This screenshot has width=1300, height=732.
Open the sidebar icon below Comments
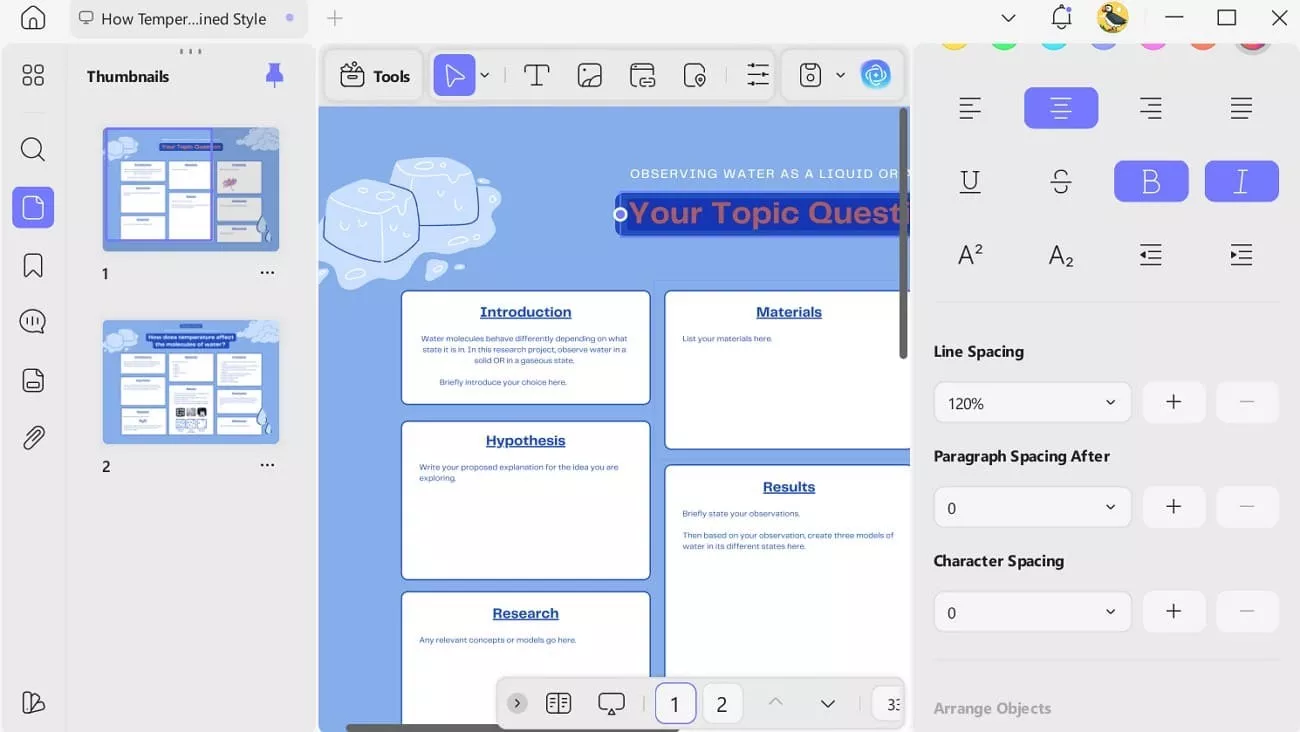click(x=33, y=380)
